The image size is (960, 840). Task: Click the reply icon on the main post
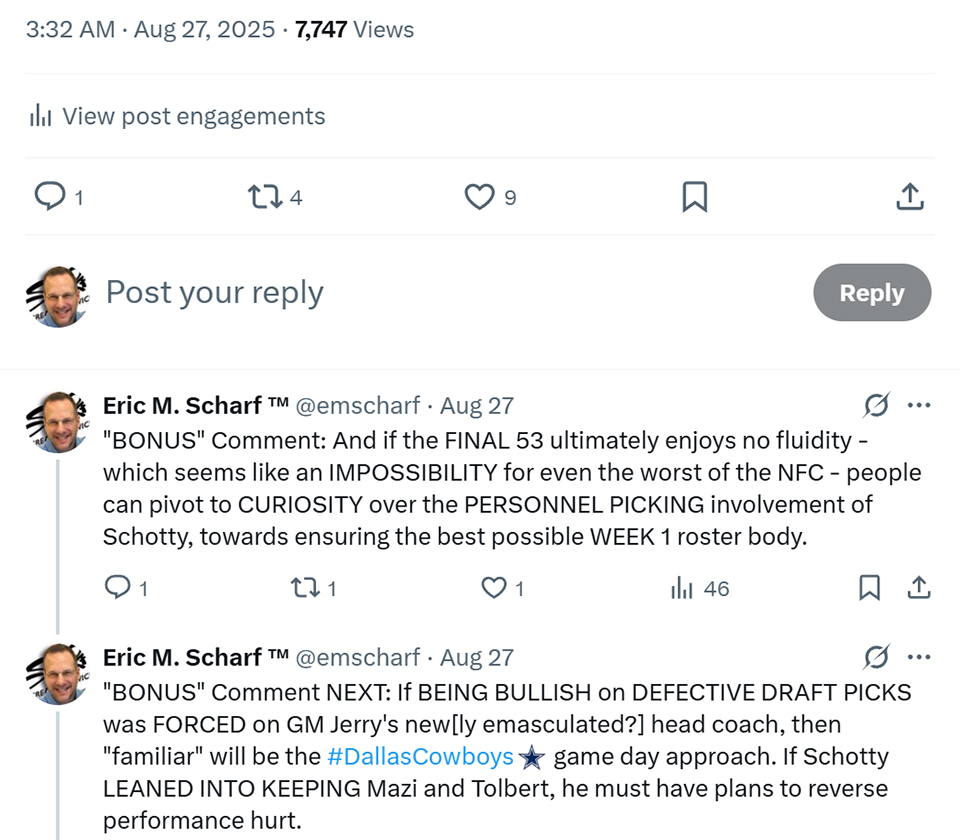click(50, 196)
